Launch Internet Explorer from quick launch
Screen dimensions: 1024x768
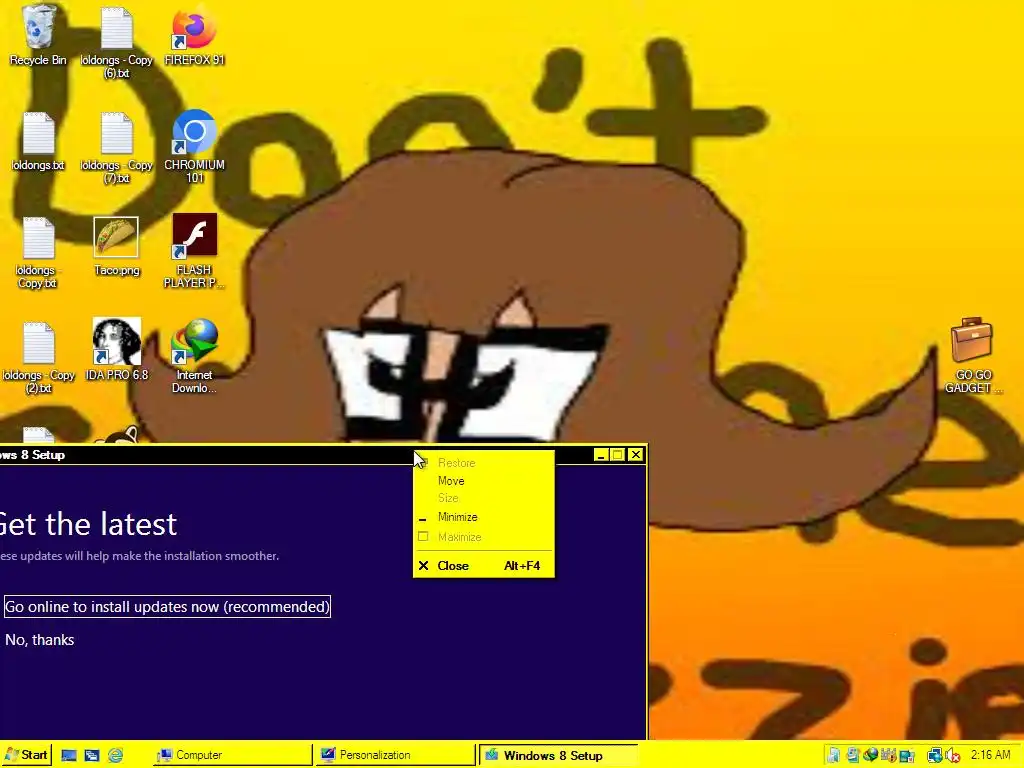point(116,756)
